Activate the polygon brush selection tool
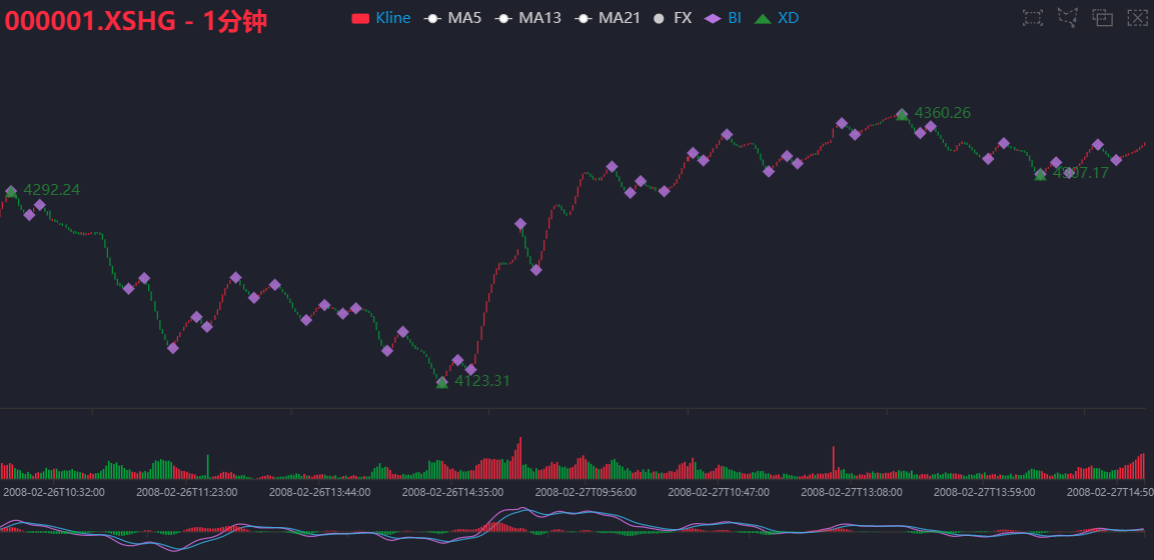 click(1068, 18)
